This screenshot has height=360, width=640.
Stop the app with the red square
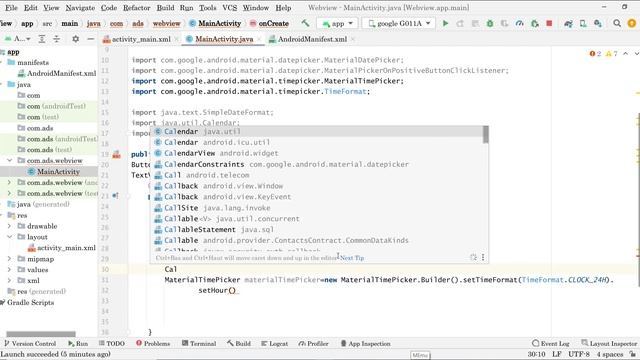(x=549, y=23)
